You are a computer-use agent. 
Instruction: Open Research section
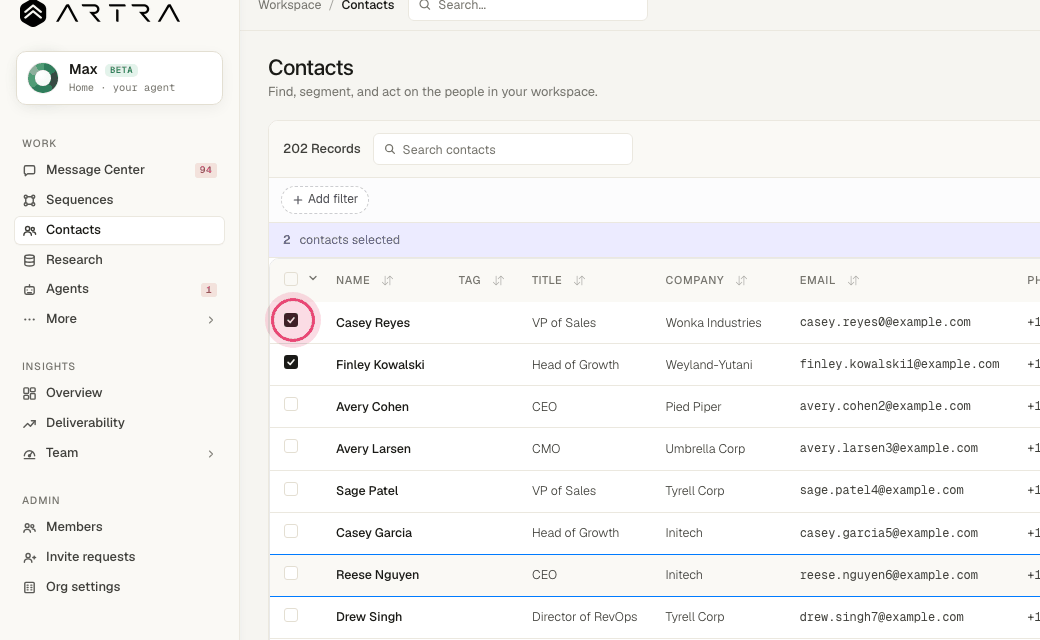119,259
